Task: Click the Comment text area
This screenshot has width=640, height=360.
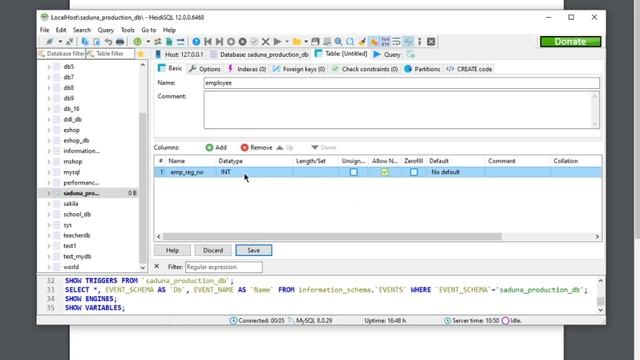Action: pos(402,110)
